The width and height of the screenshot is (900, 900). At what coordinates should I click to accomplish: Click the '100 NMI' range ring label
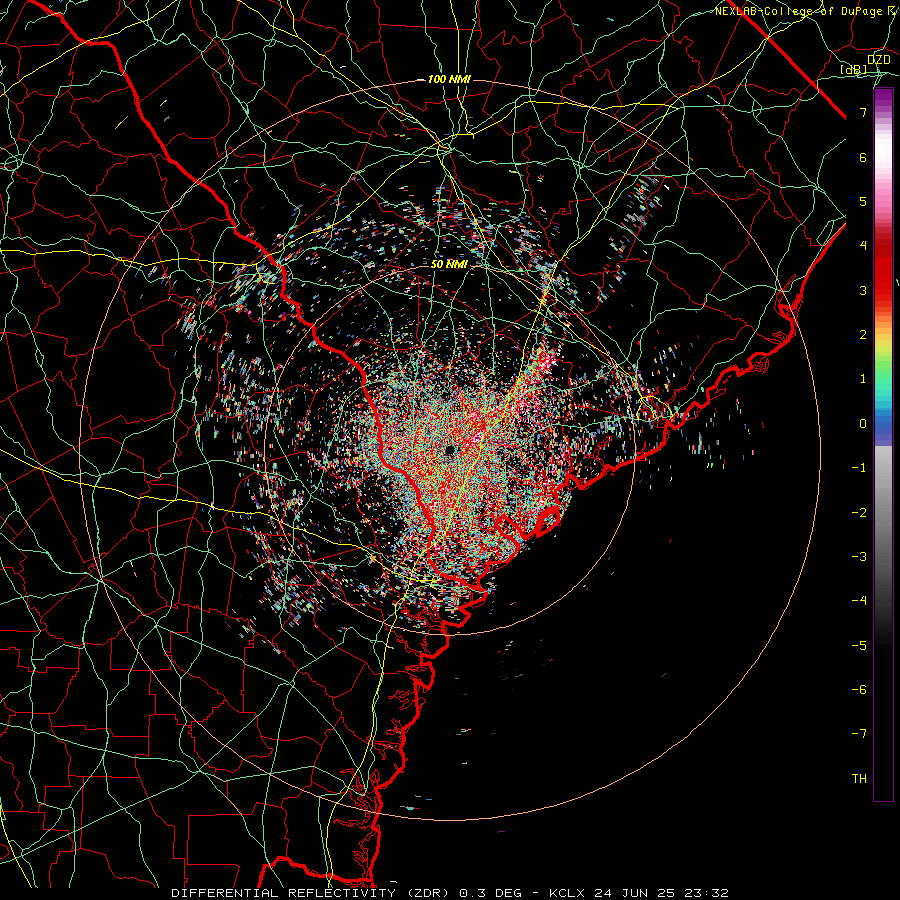[449, 79]
